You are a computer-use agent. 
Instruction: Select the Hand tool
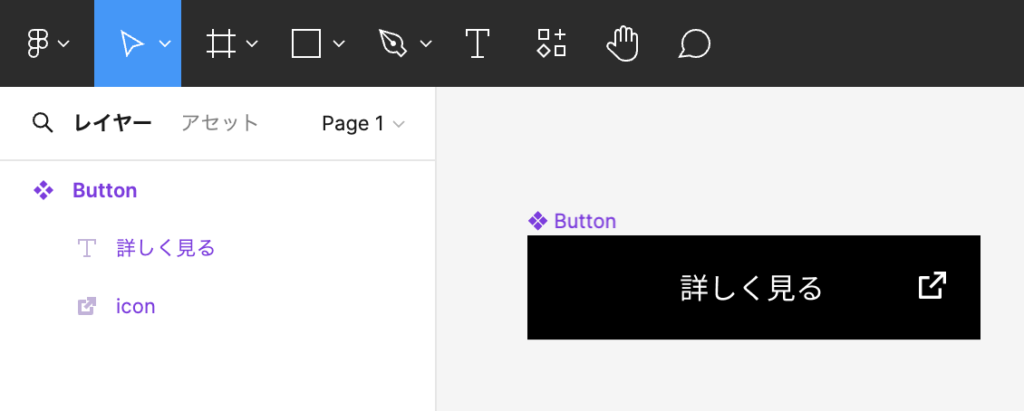[623, 44]
